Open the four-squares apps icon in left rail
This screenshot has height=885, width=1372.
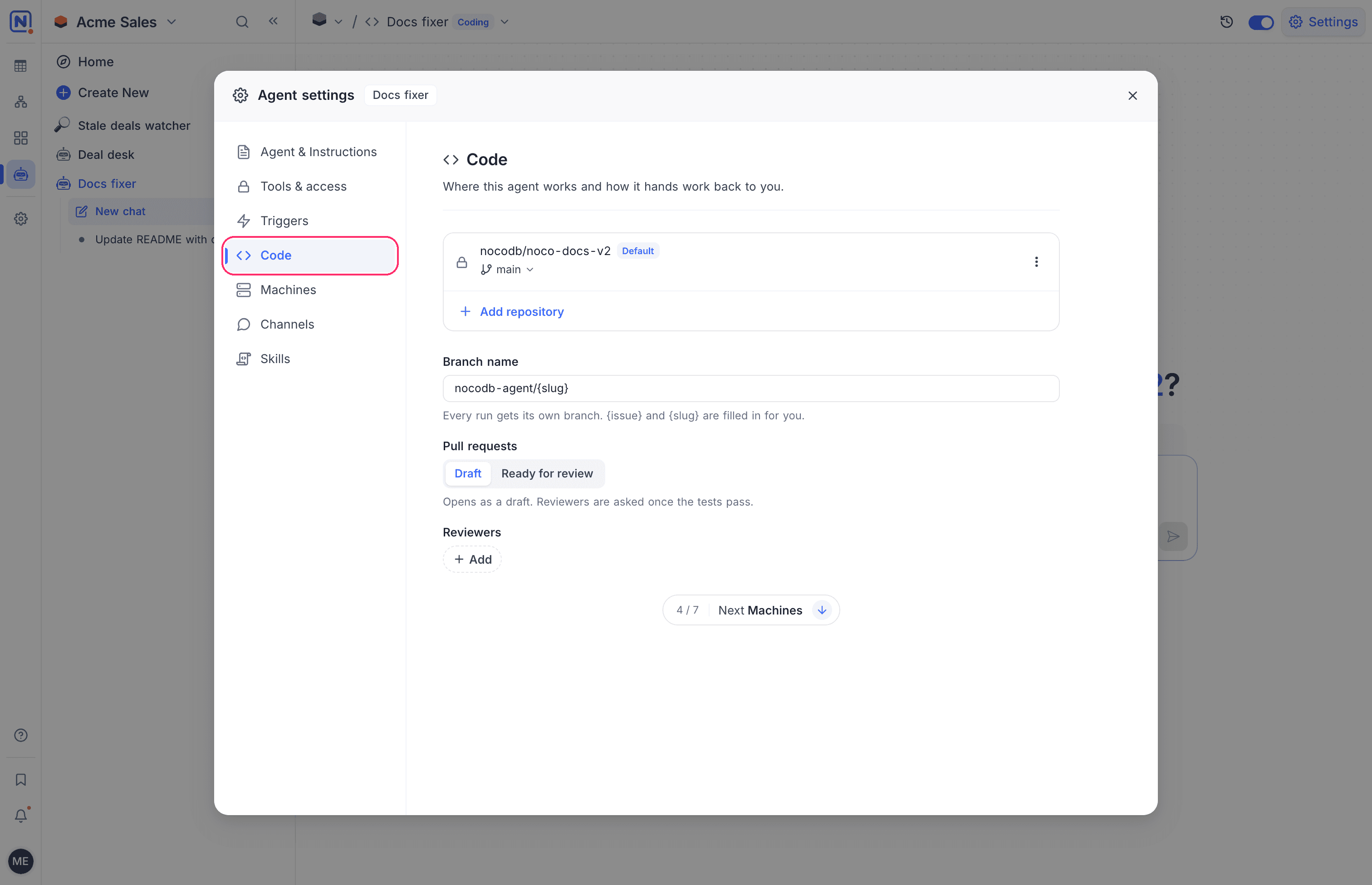[21, 138]
